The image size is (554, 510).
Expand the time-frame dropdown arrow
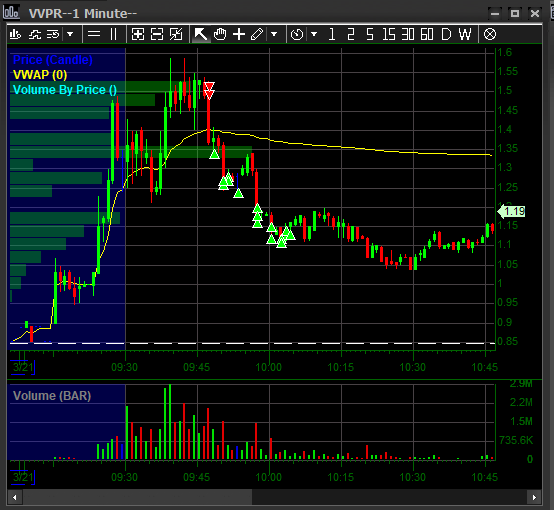[314, 34]
